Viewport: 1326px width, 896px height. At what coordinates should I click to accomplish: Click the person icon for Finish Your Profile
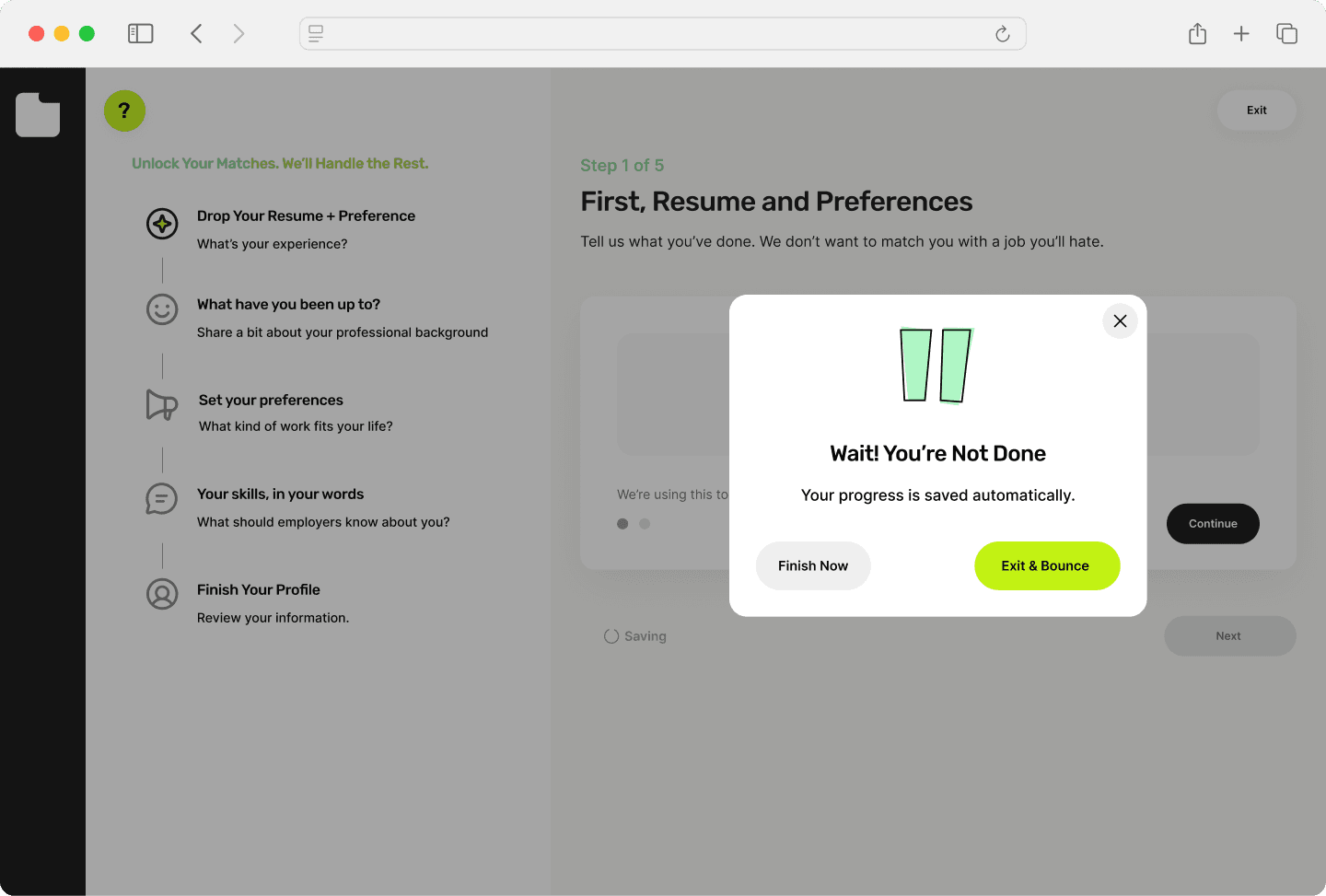[x=162, y=594]
